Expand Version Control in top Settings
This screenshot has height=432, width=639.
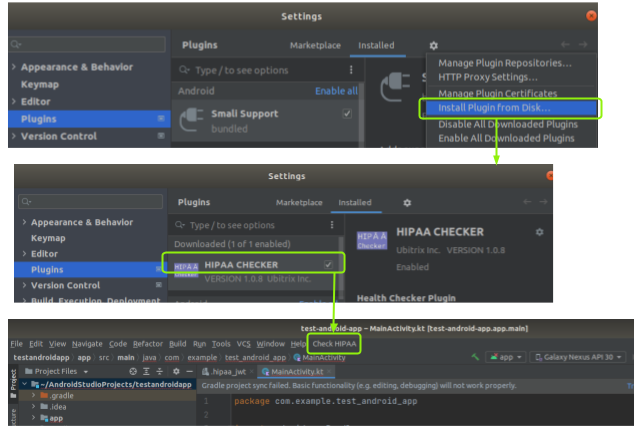point(14,136)
